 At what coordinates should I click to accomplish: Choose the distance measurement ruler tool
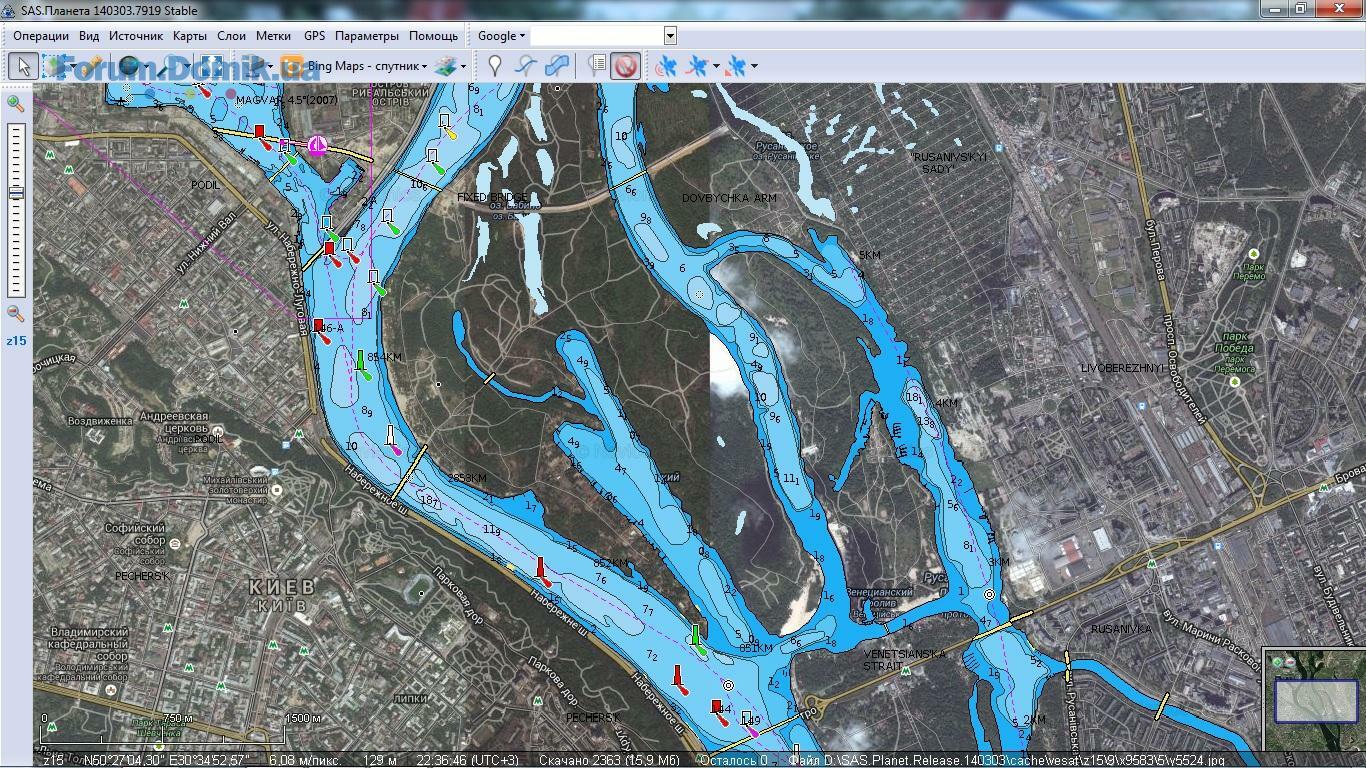tap(93, 66)
